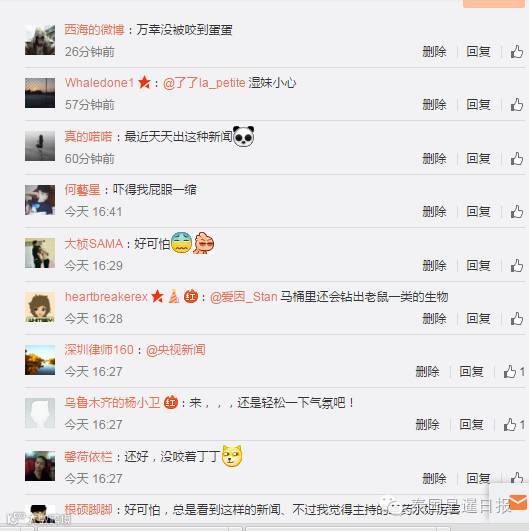Image resolution: width=529 pixels, height=531 pixels.
Task: Delete the comment from 西海的微博
Action: point(434,52)
